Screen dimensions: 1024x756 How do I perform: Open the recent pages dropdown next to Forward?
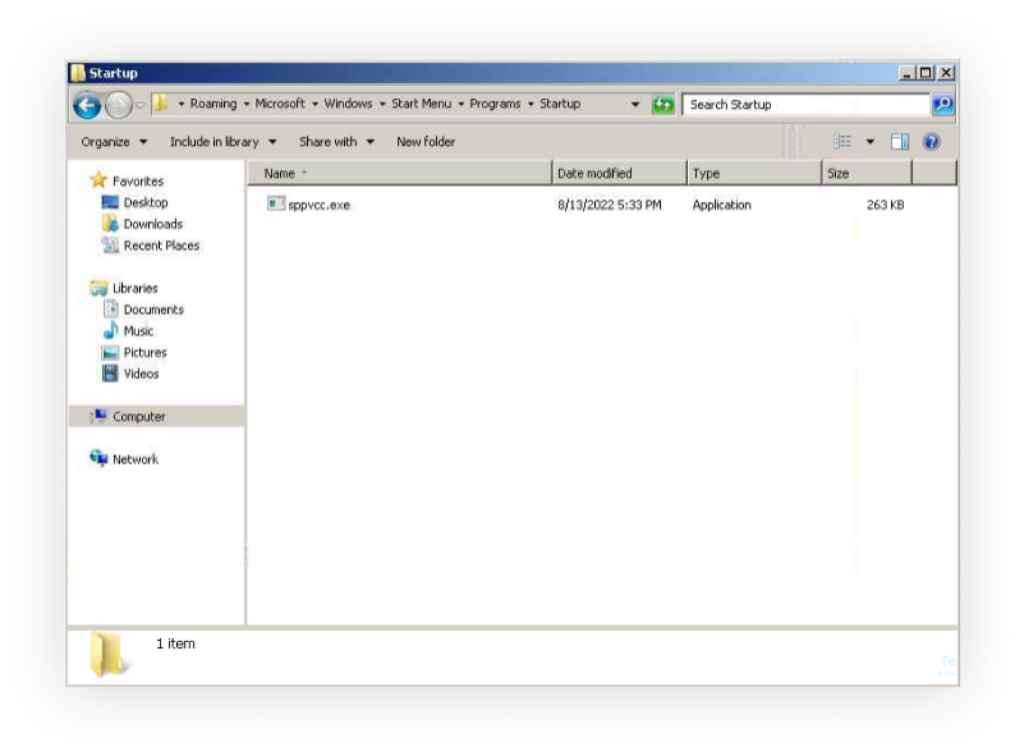coord(140,105)
